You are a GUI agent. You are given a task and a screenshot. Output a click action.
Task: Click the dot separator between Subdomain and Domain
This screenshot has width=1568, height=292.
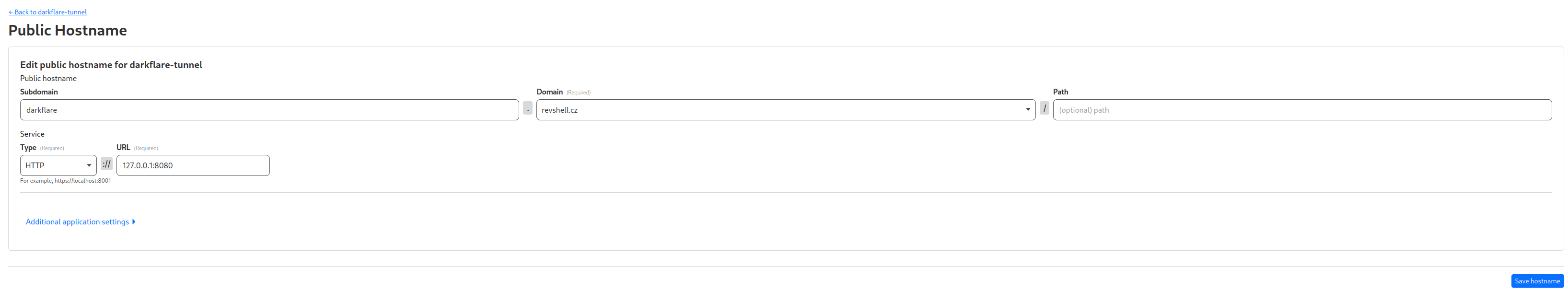coord(527,109)
